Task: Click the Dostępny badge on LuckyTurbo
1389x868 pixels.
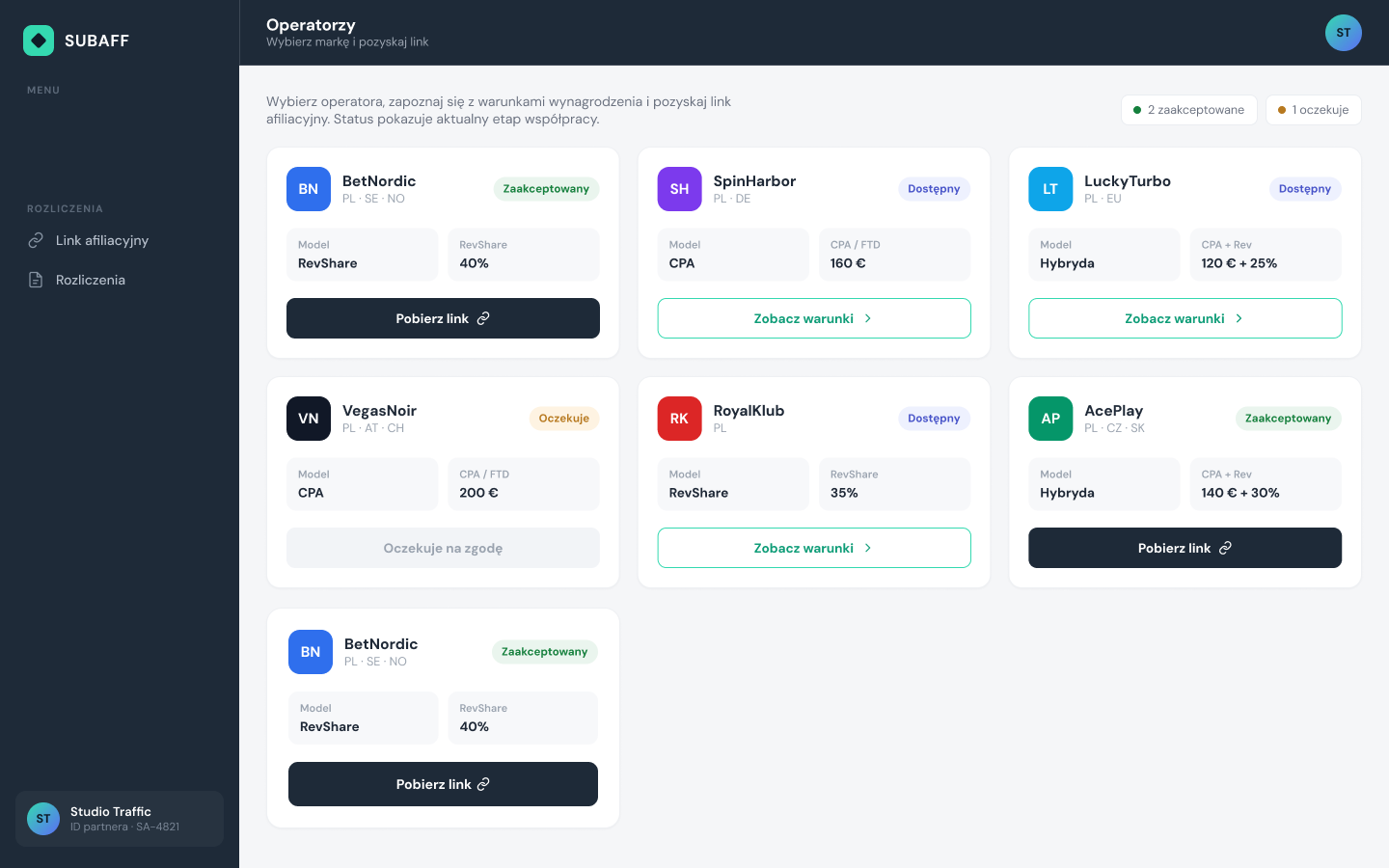Action: click(1305, 189)
